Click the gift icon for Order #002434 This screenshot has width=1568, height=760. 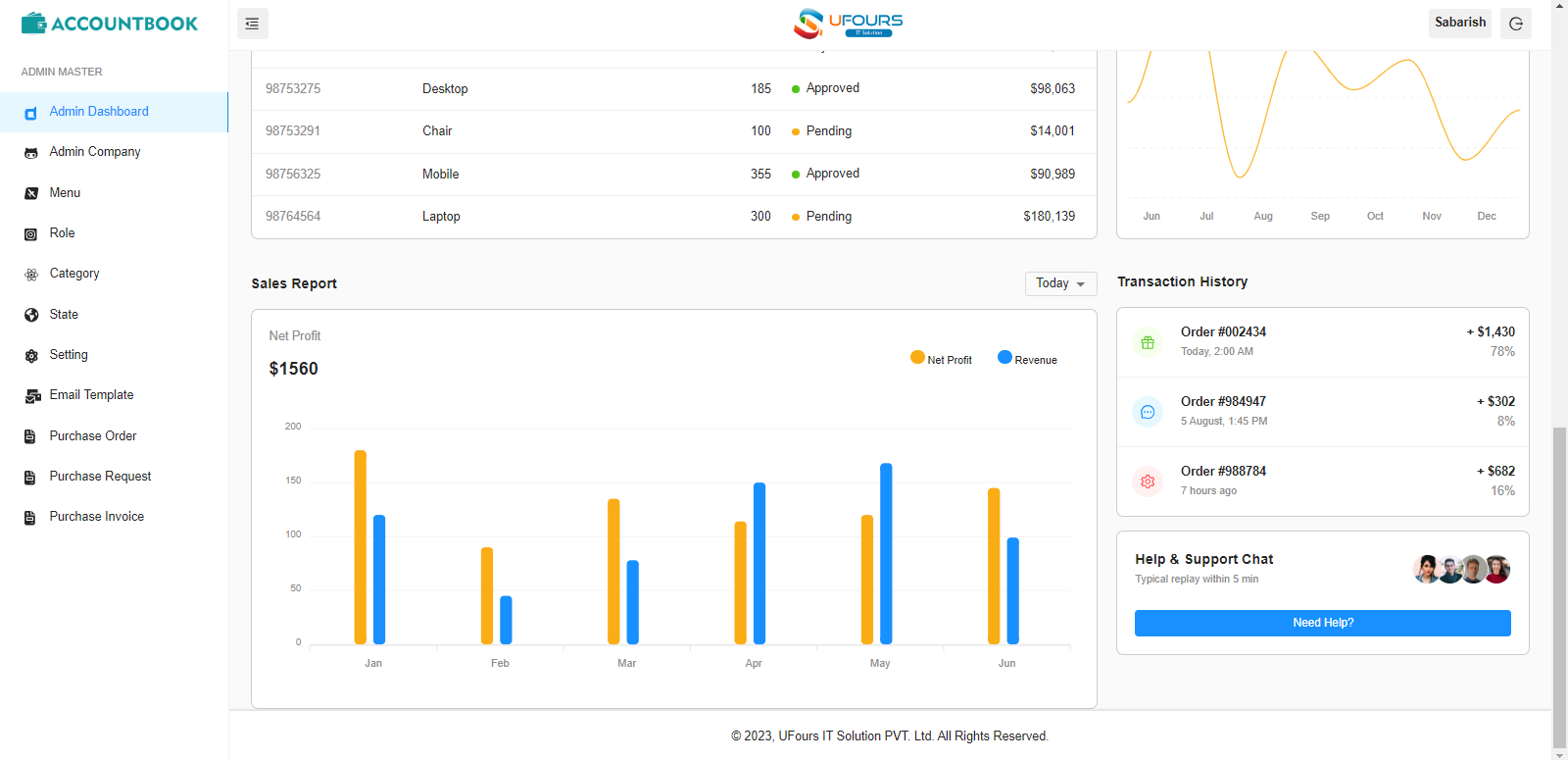tap(1148, 342)
